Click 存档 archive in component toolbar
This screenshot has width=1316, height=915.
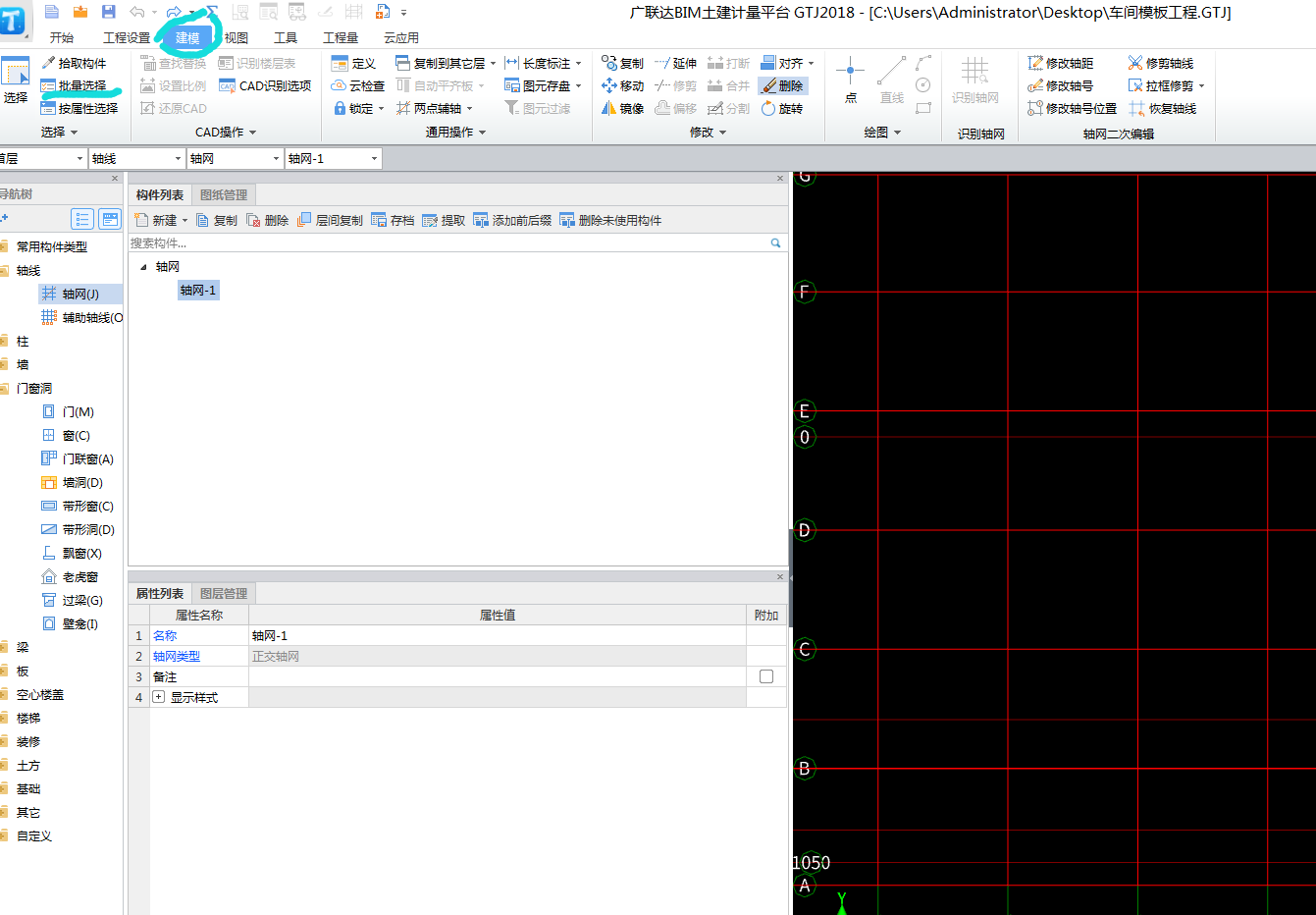pyautogui.click(x=393, y=220)
